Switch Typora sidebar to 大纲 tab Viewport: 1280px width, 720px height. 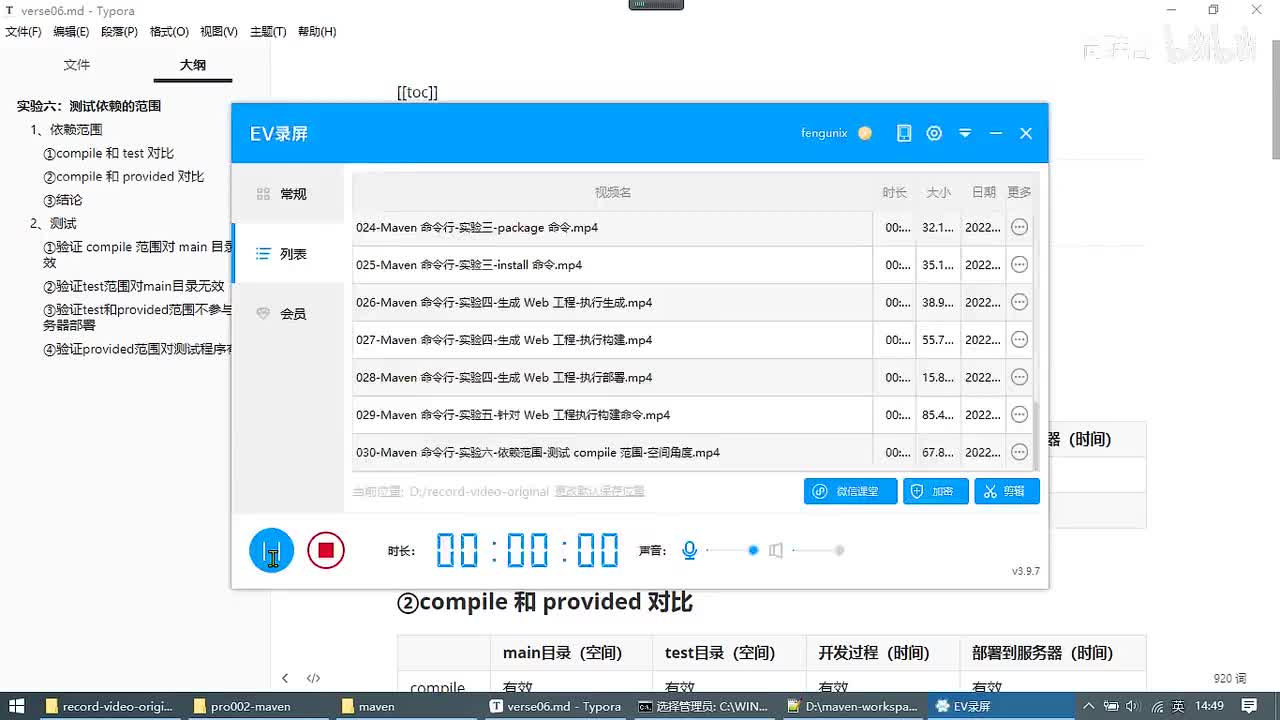193,65
